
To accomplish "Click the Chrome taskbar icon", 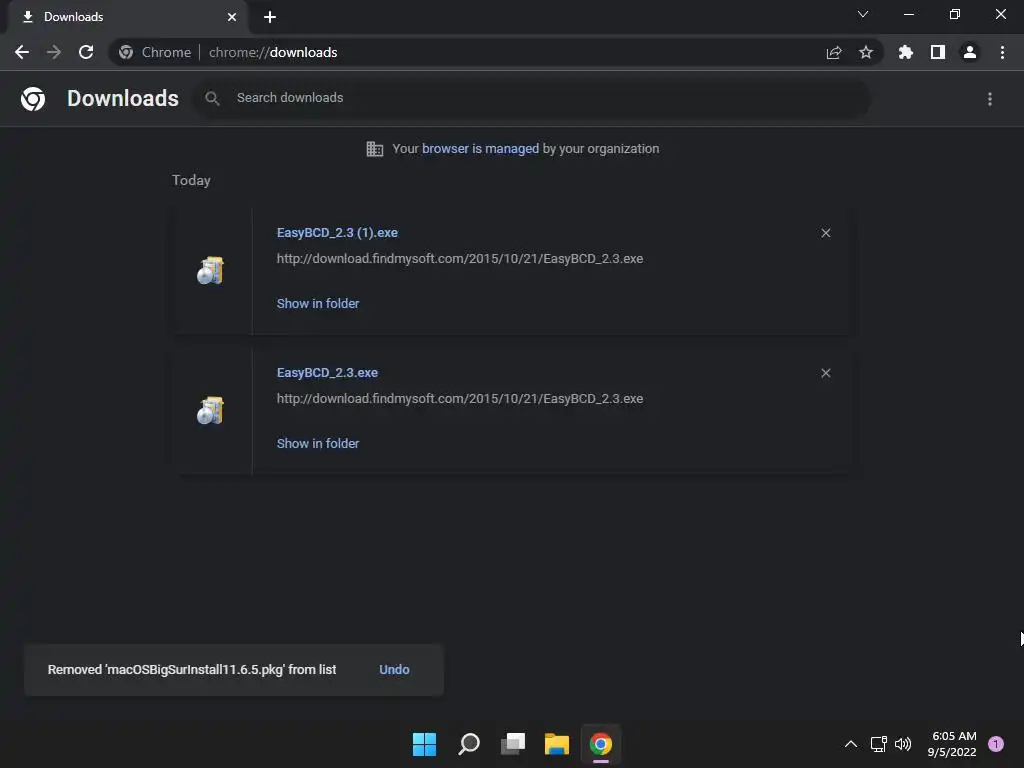I will pos(601,744).
